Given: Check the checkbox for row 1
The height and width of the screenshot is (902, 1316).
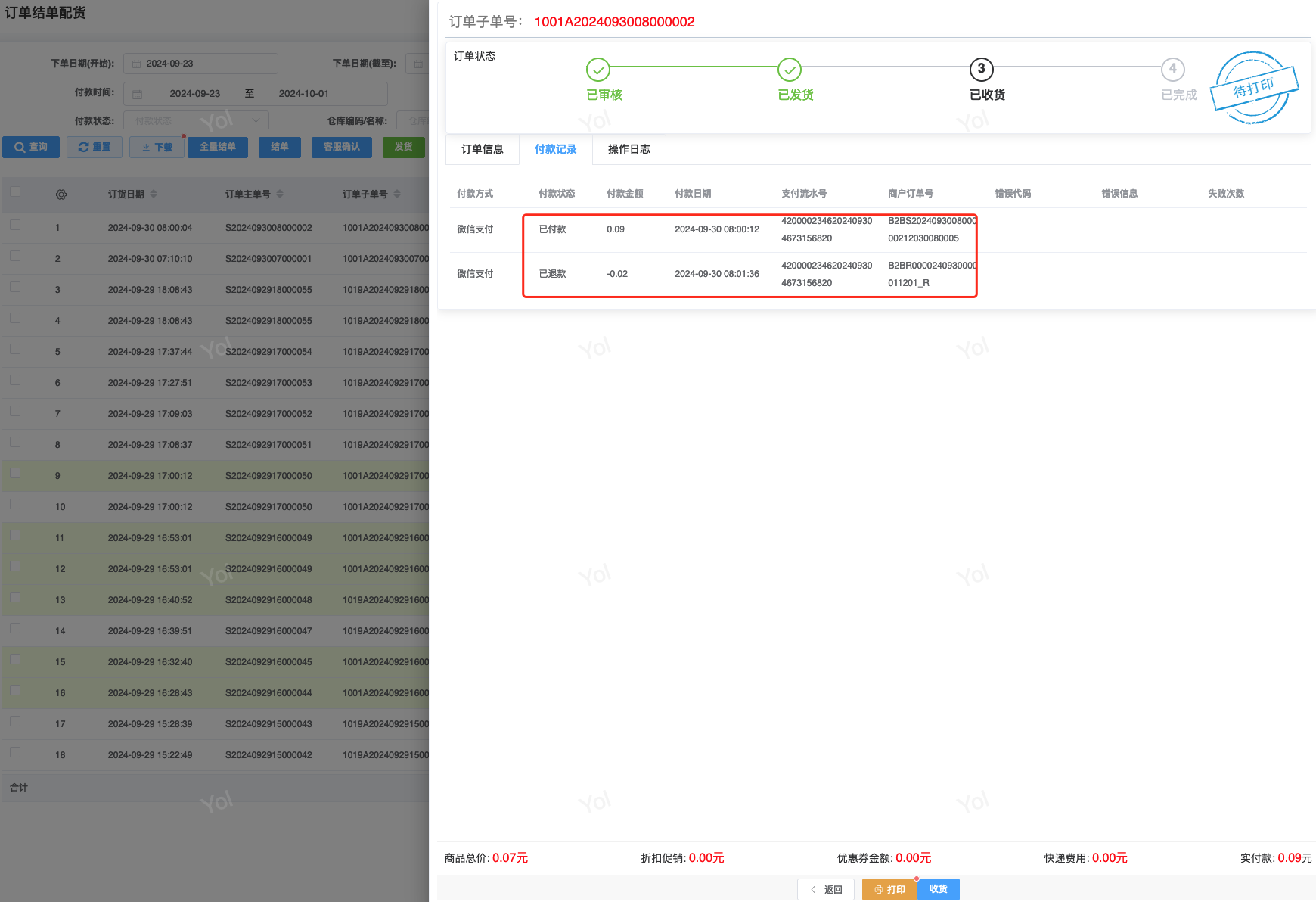Looking at the screenshot, I should (x=15, y=225).
